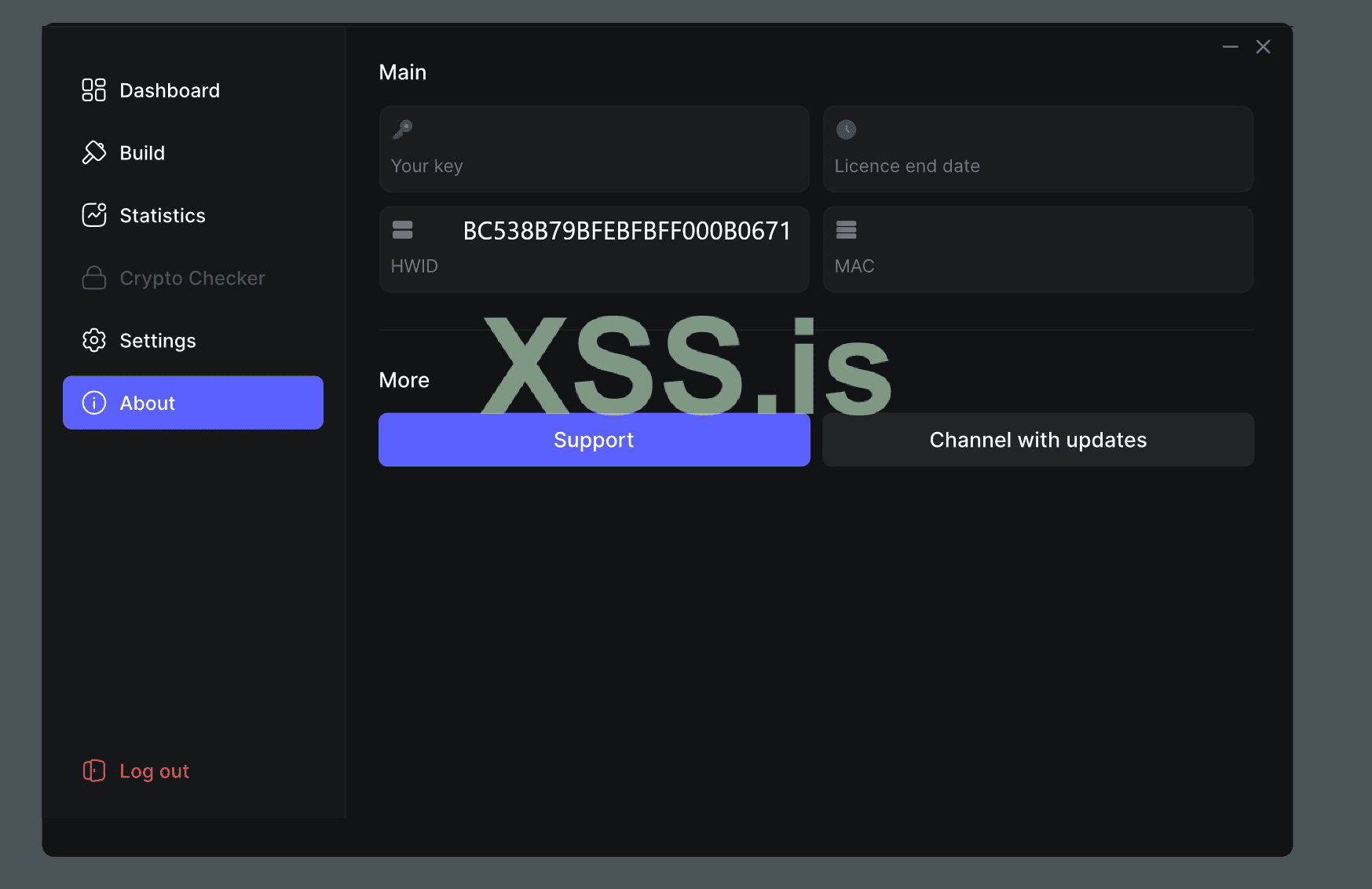Click the stacked icon in the MAC field

click(x=846, y=229)
